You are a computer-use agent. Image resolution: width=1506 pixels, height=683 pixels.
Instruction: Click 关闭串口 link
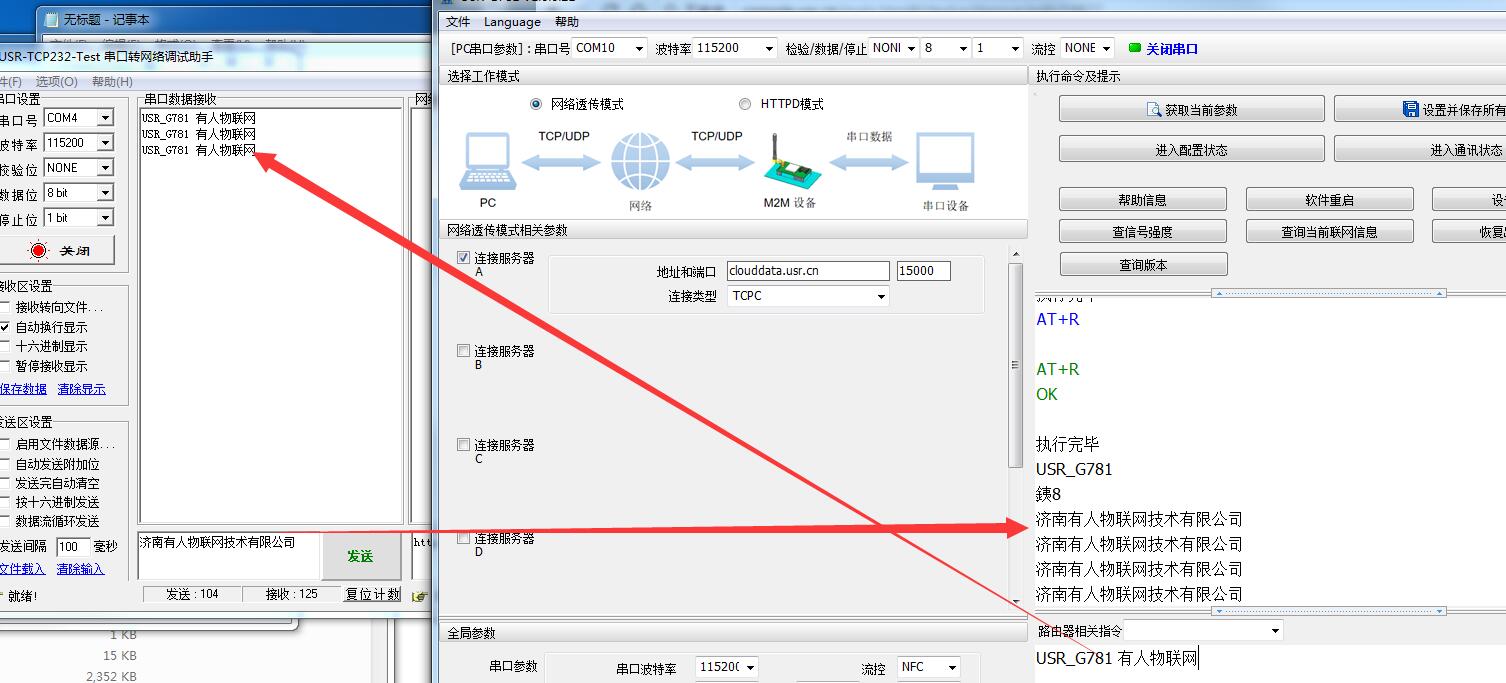point(1172,48)
